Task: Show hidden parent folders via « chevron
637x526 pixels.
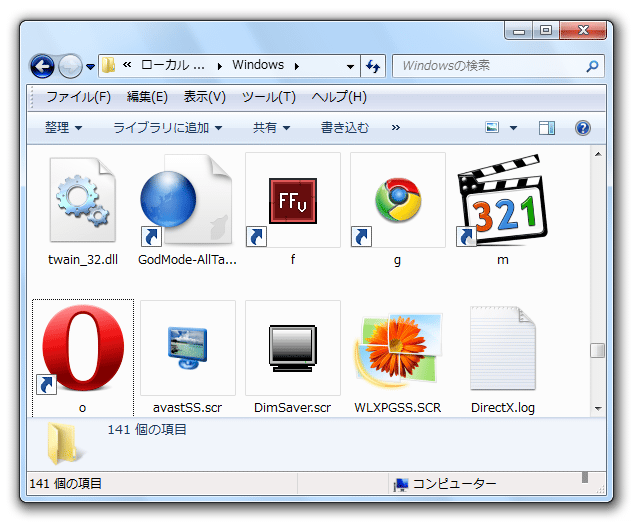Action: point(127,65)
